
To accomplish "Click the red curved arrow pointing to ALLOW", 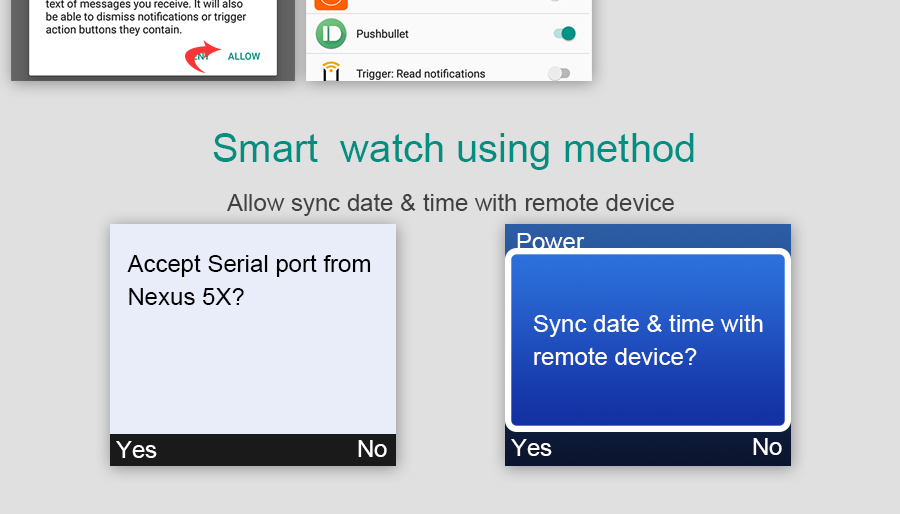I will [x=203, y=57].
